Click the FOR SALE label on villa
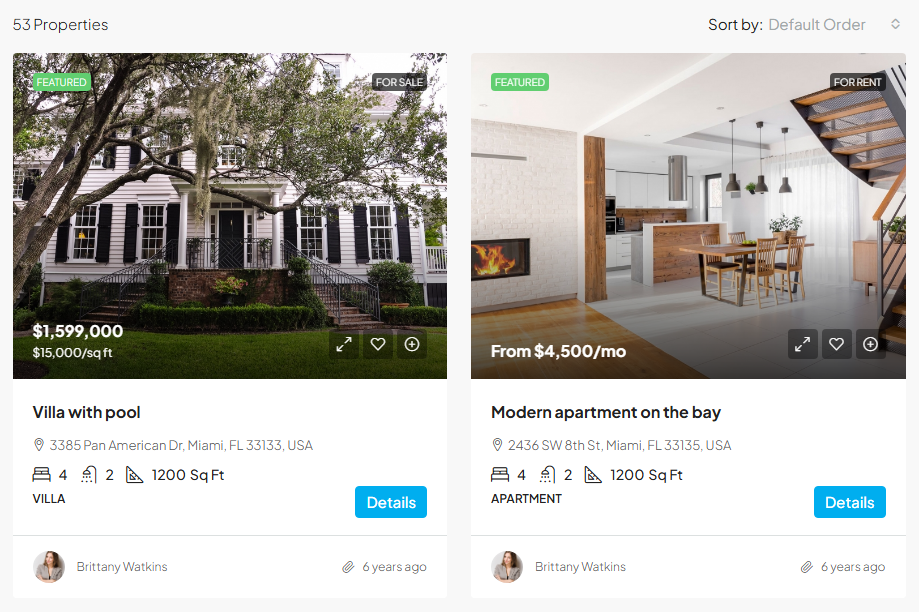 399,82
